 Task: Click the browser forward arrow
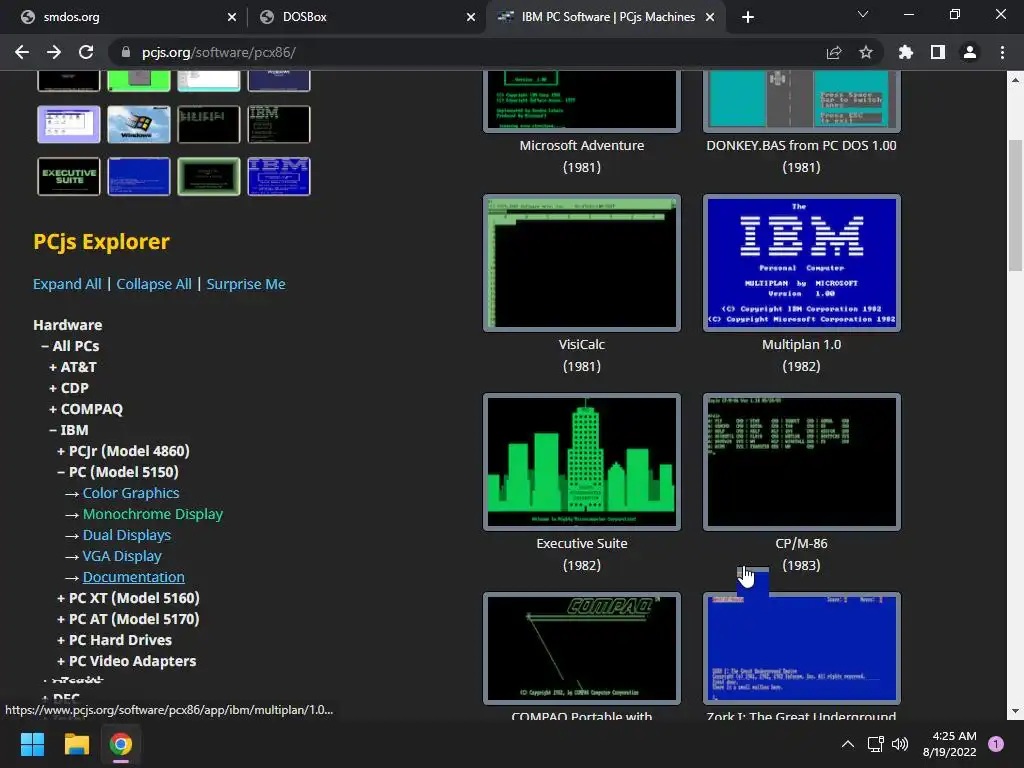54,52
